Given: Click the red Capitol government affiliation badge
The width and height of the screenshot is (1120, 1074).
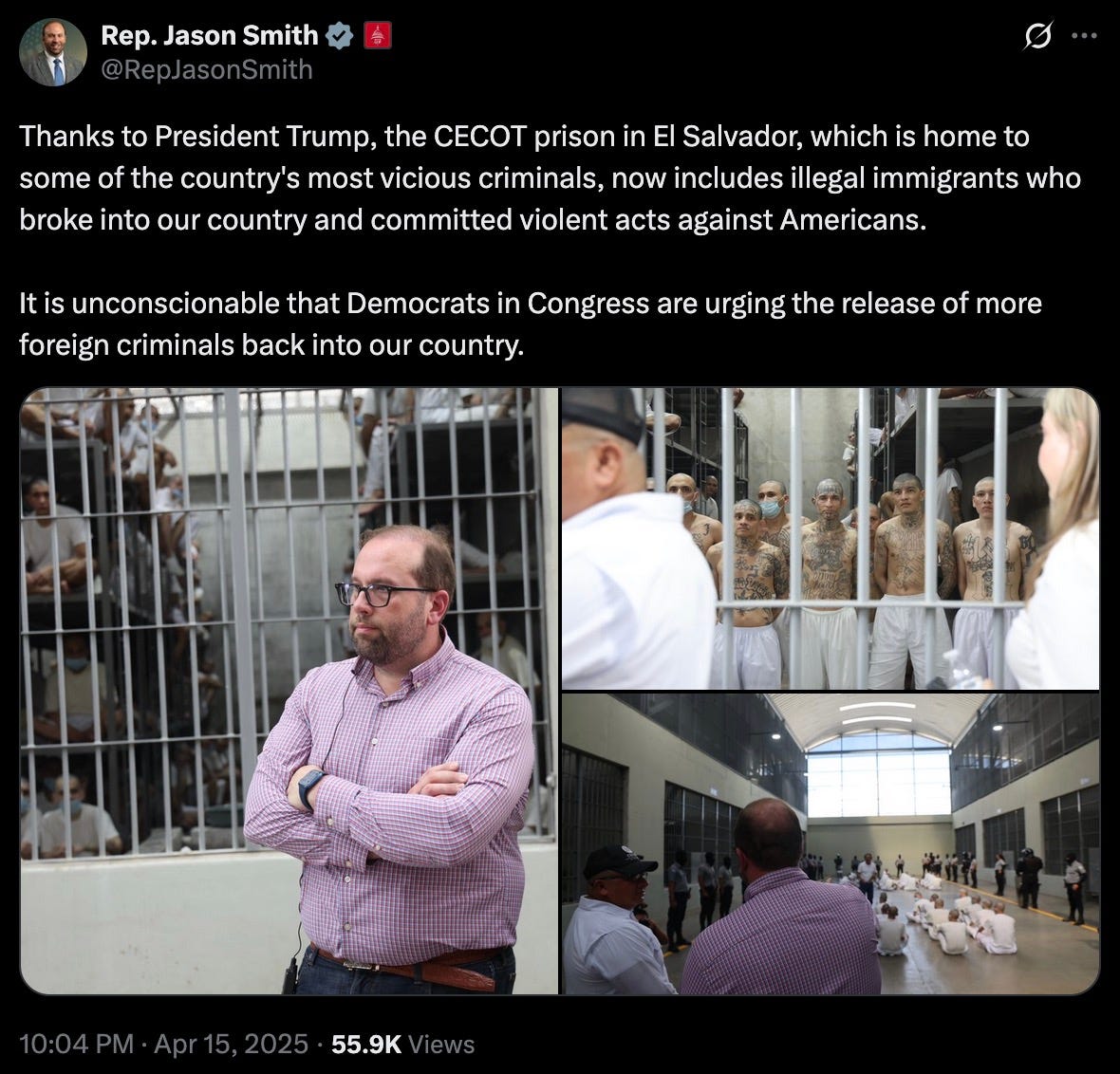Looking at the screenshot, I should [x=378, y=36].
